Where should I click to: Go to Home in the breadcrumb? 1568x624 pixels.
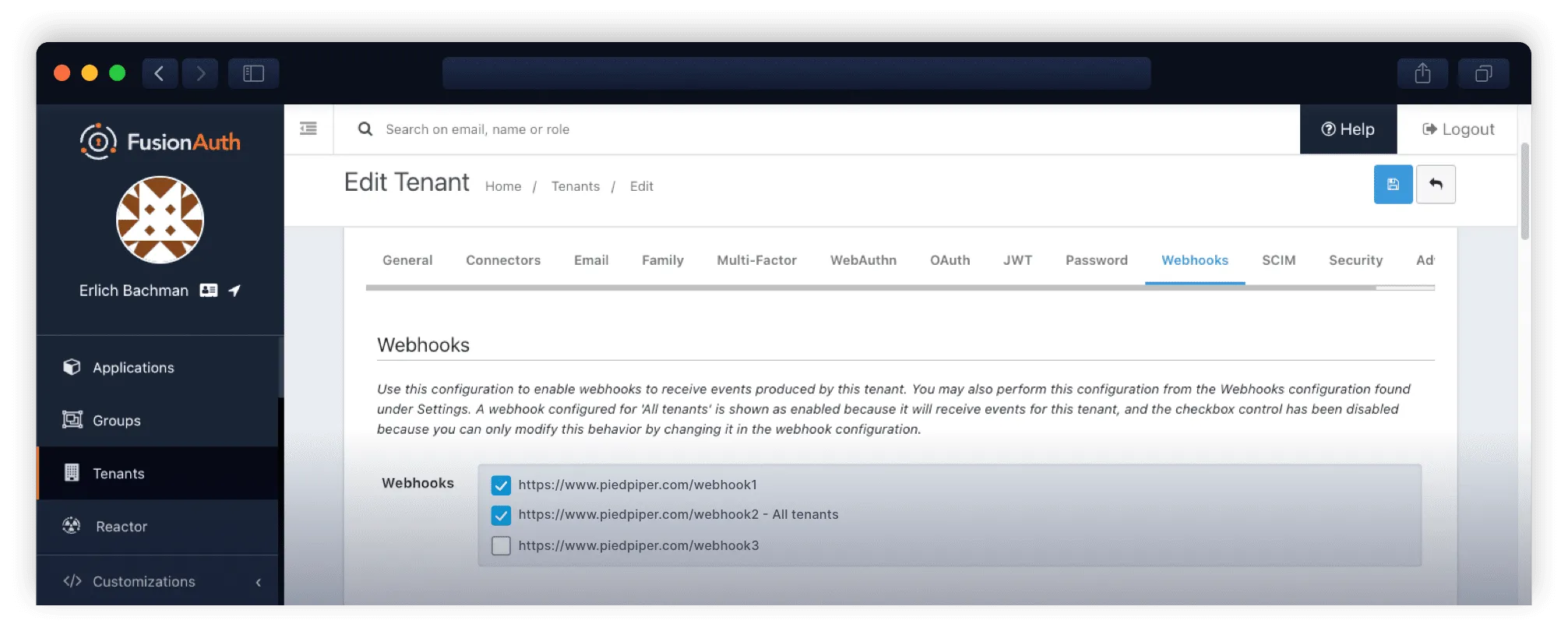[503, 186]
